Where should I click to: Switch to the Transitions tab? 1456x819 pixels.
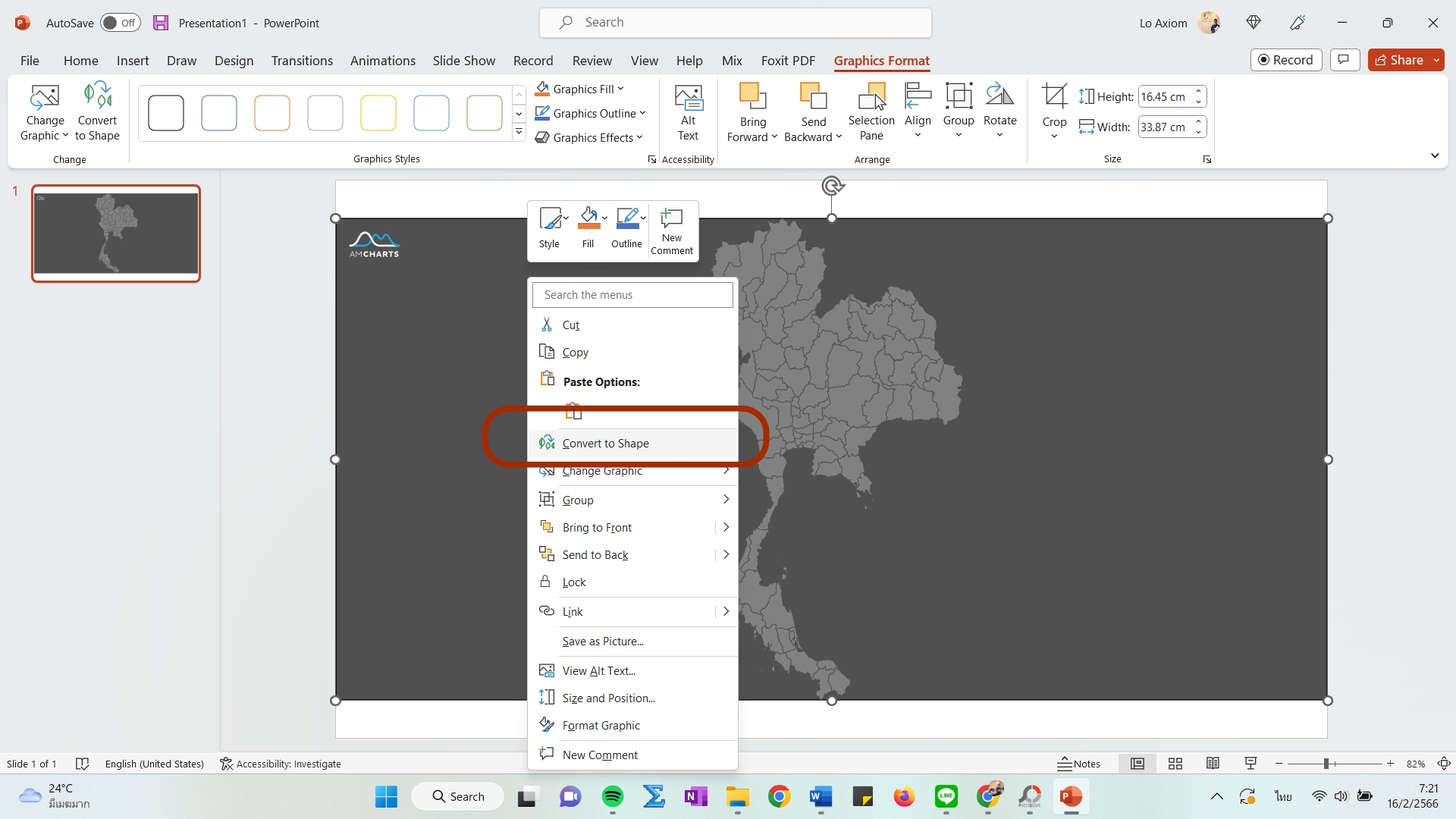[x=302, y=61]
